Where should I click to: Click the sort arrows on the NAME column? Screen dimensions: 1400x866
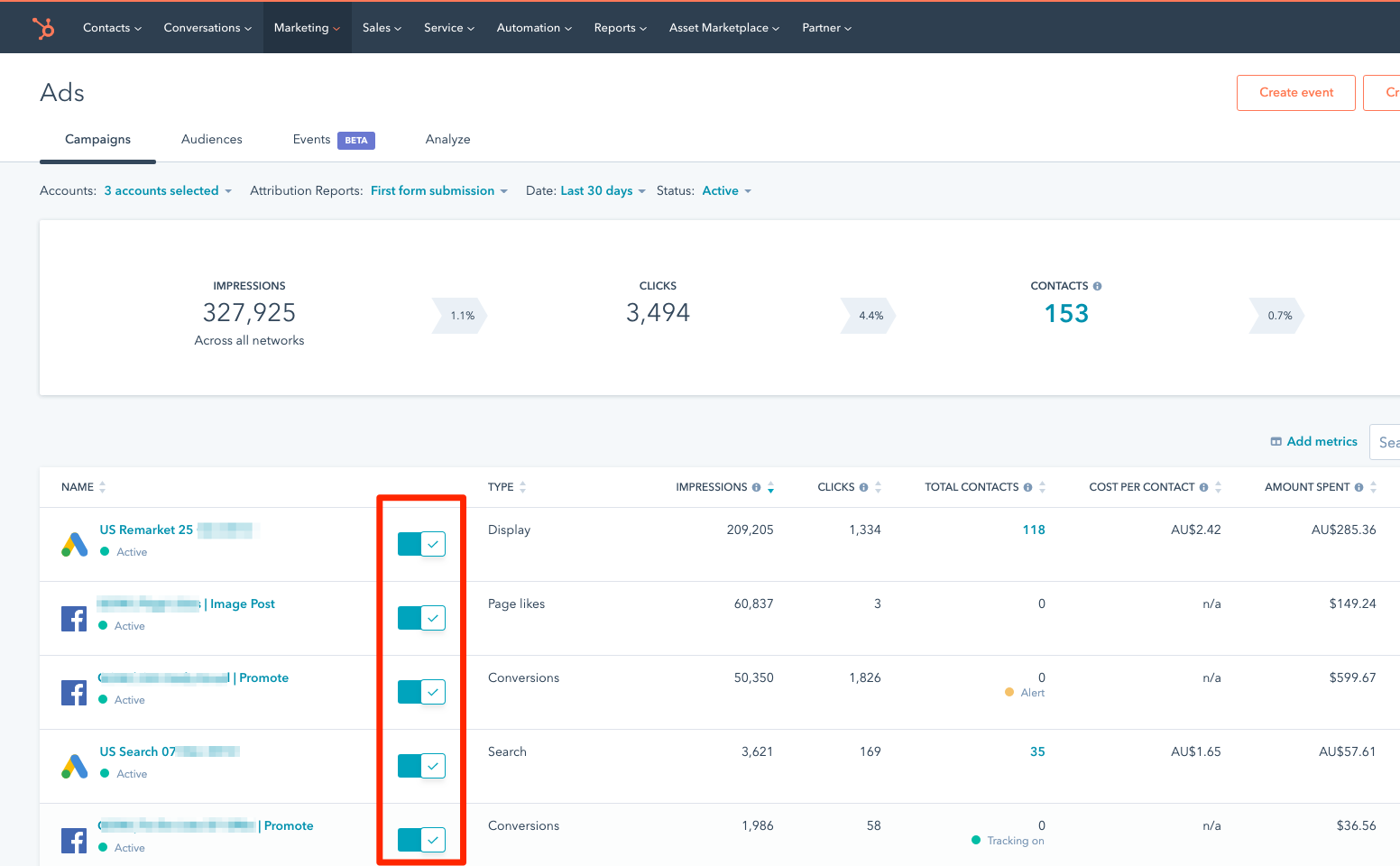[104, 486]
